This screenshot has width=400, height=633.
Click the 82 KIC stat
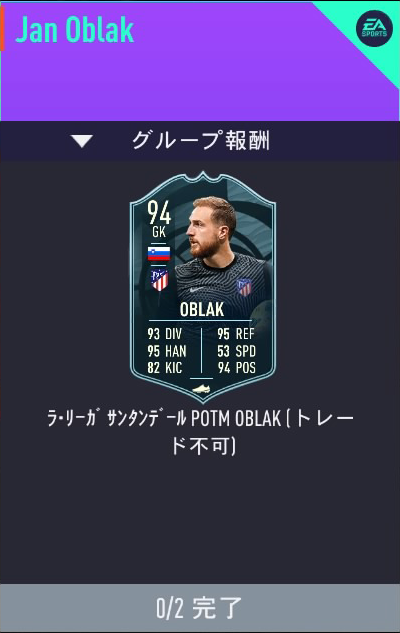165,368
